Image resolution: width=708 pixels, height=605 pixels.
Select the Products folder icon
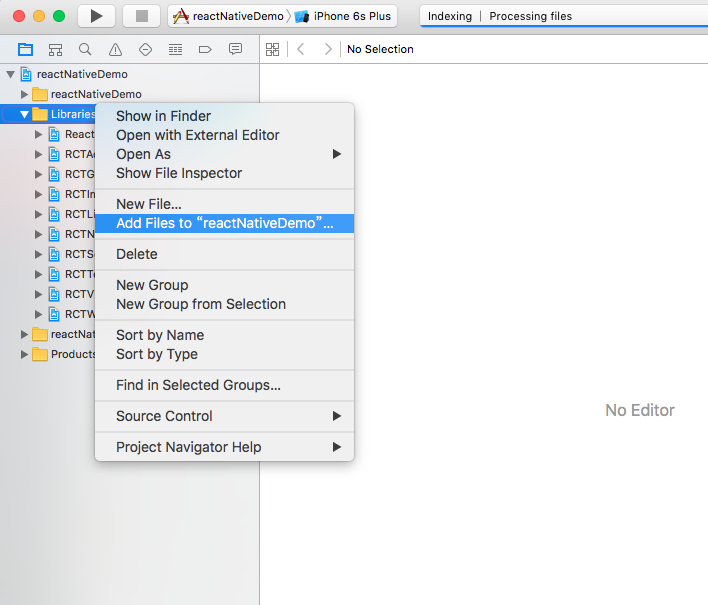pyautogui.click(x=40, y=354)
